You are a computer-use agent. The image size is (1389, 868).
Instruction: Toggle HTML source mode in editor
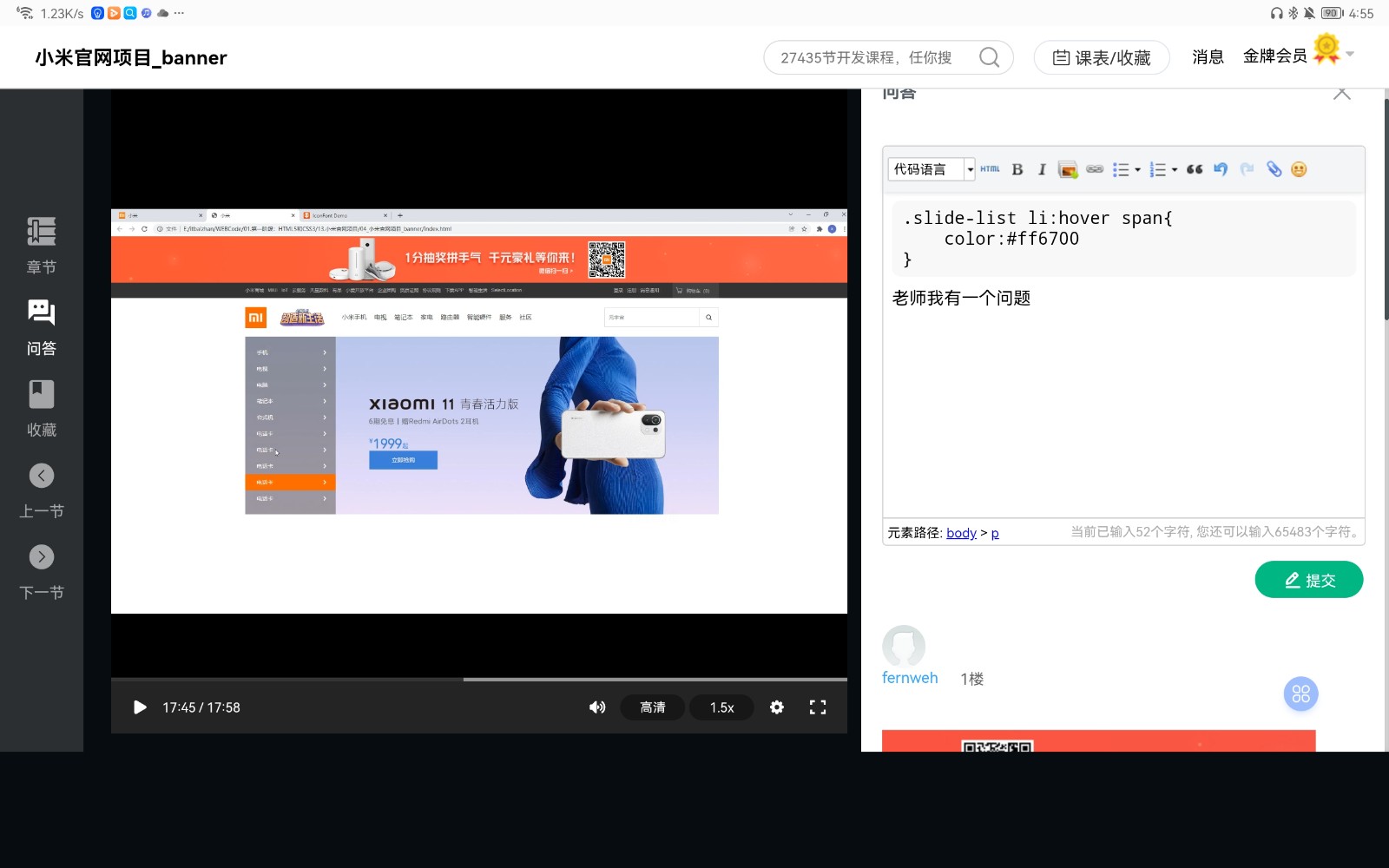(x=990, y=169)
